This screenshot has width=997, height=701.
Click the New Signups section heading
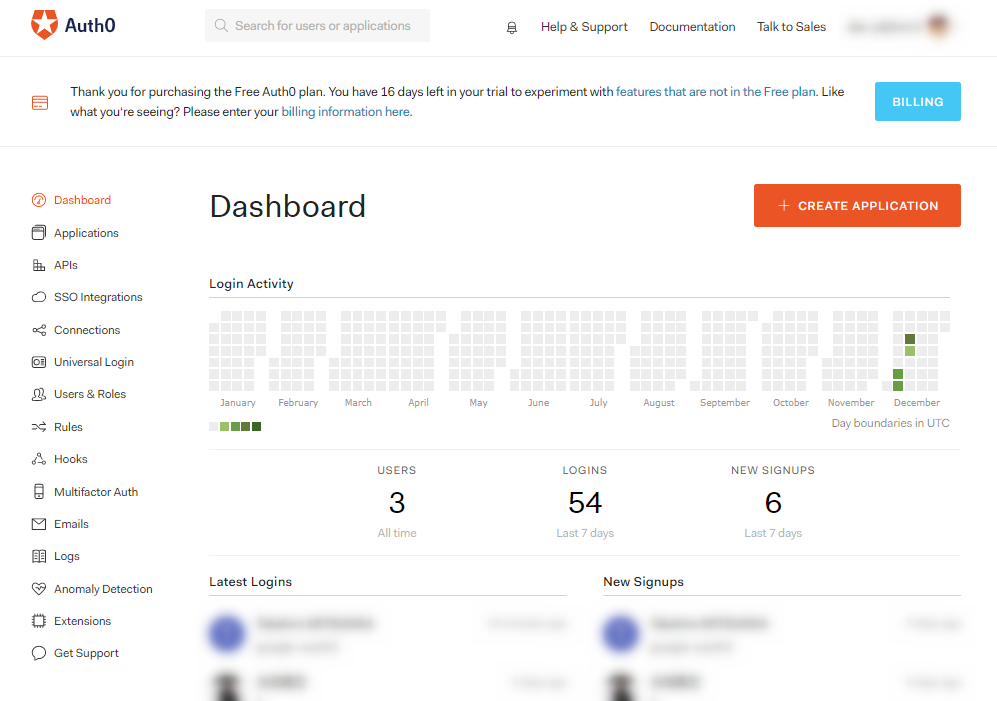[x=643, y=581]
